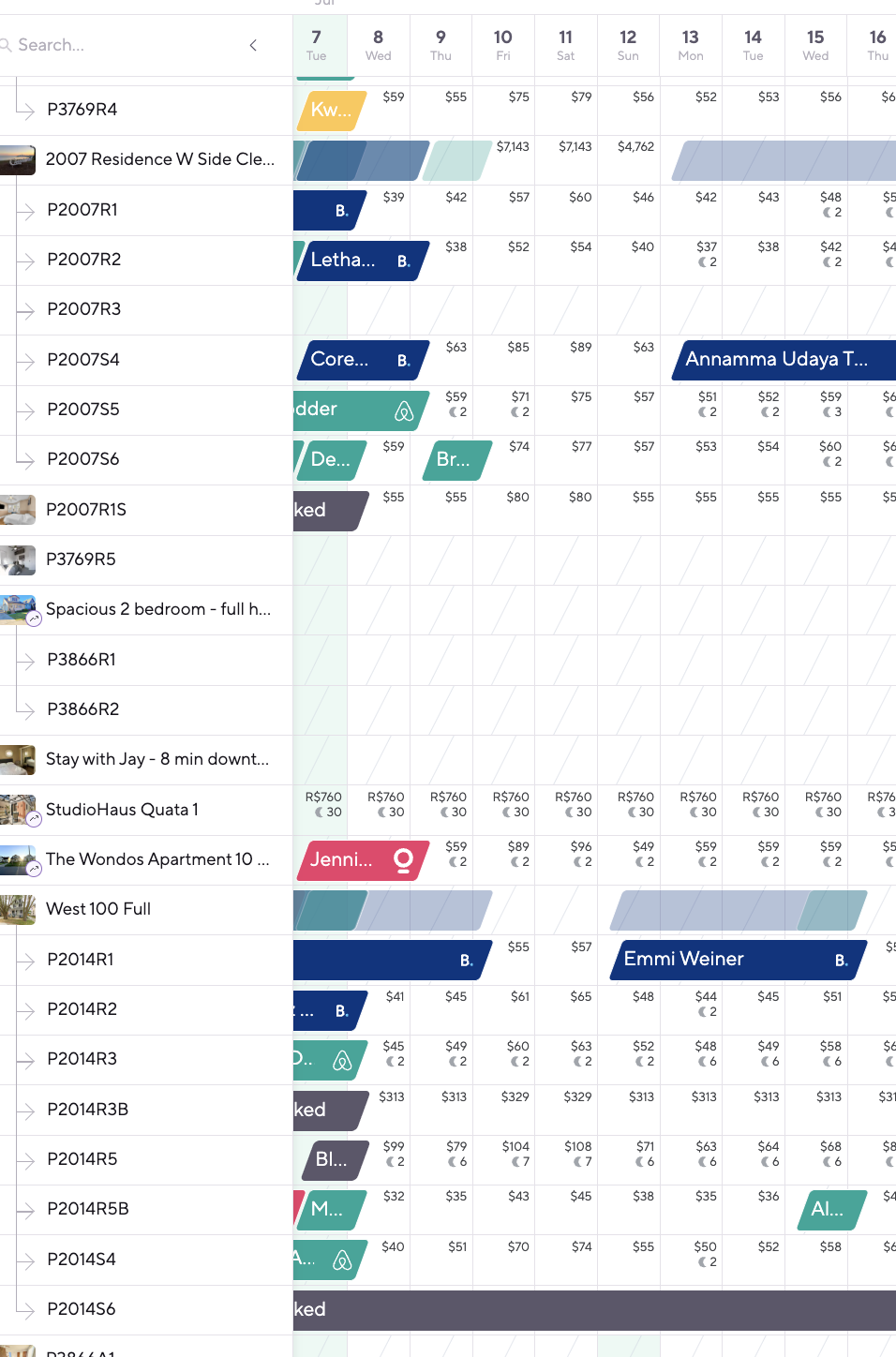Click link badge on StudioHaus Quata 1 thumbnail
This screenshot has width=896, height=1357.
pyautogui.click(x=34, y=819)
